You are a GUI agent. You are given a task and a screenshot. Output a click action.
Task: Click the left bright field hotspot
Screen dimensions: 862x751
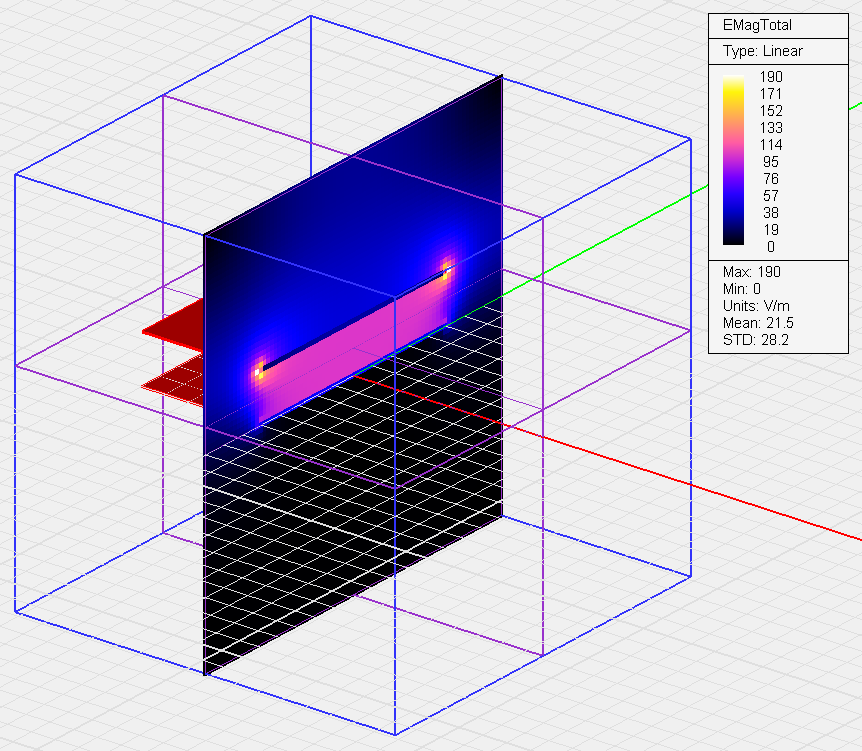click(259, 370)
